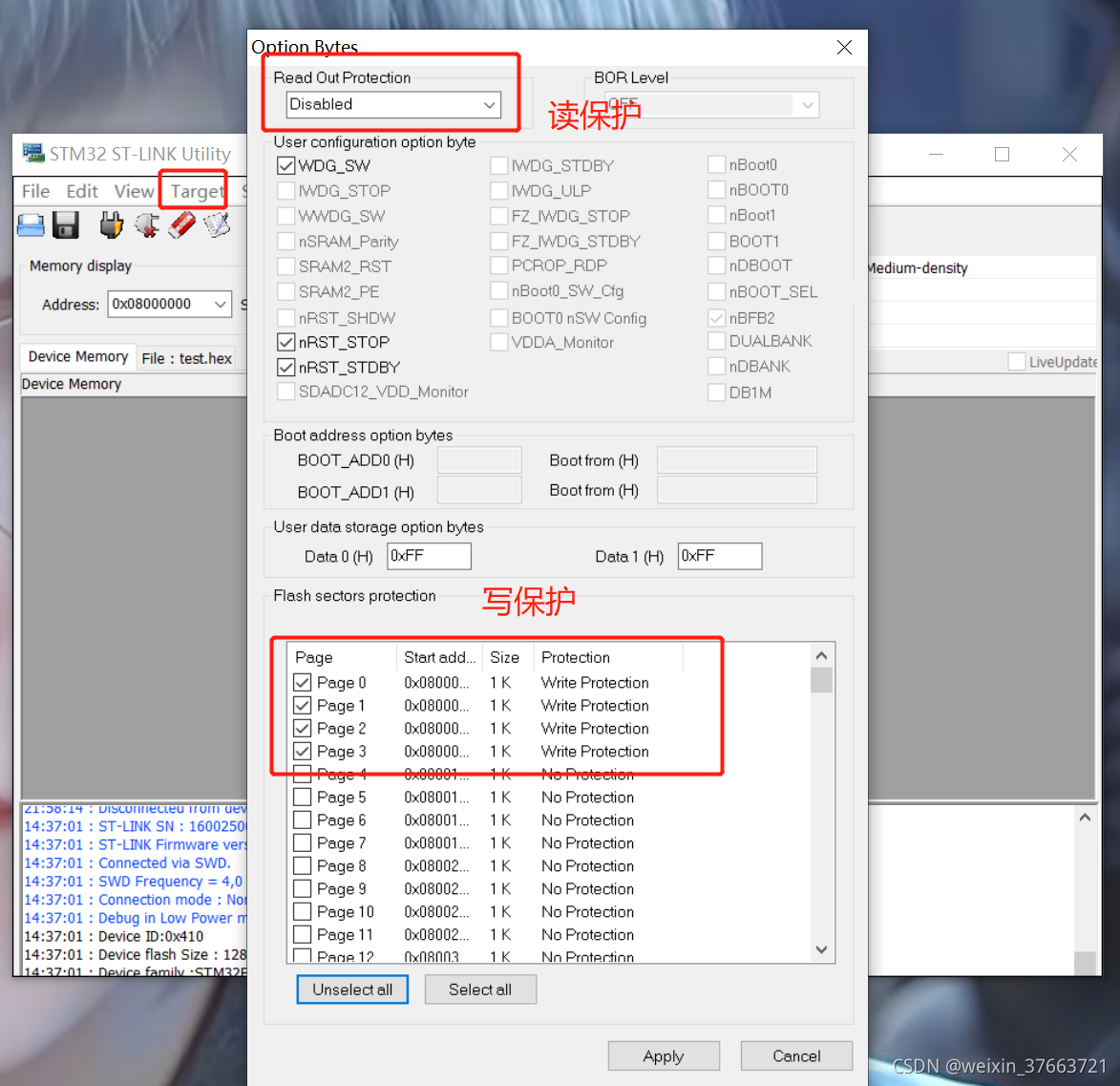Click the Start address column header

pos(439,657)
